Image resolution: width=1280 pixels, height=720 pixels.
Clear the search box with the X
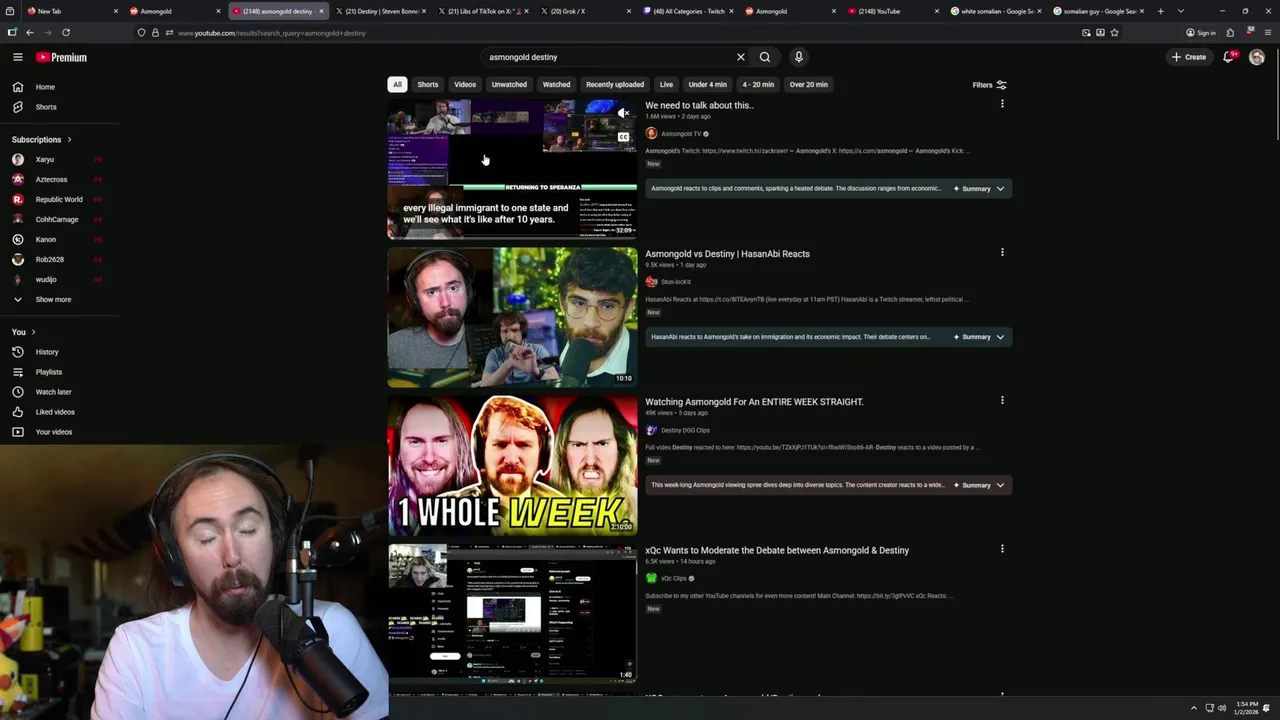click(741, 57)
